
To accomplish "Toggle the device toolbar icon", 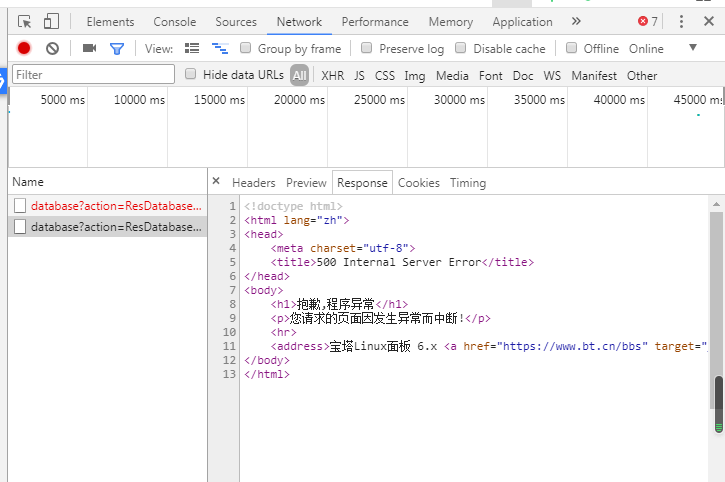I will pos(51,22).
